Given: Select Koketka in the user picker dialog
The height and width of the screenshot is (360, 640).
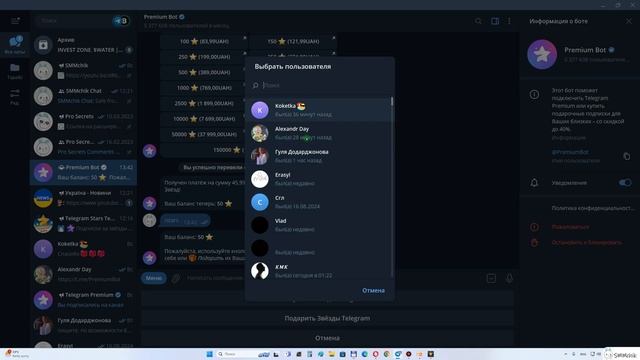Looking at the screenshot, I should pos(318,110).
